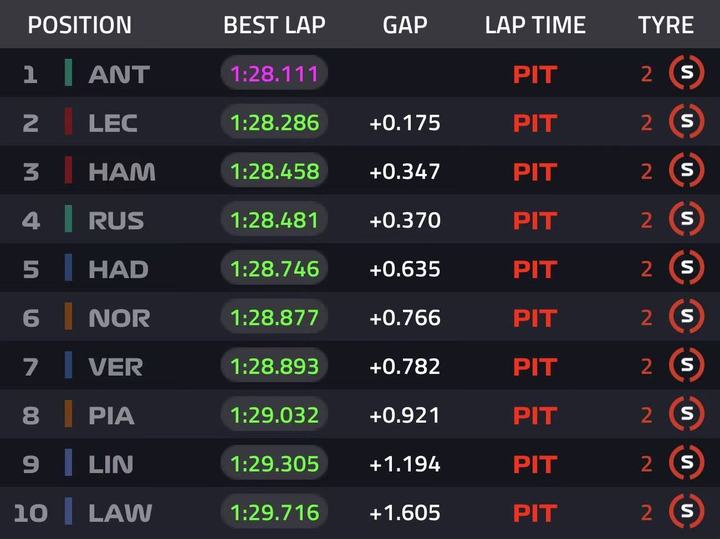Click the soft tyre icon in RUS's row
The image size is (720, 539).
686,219
